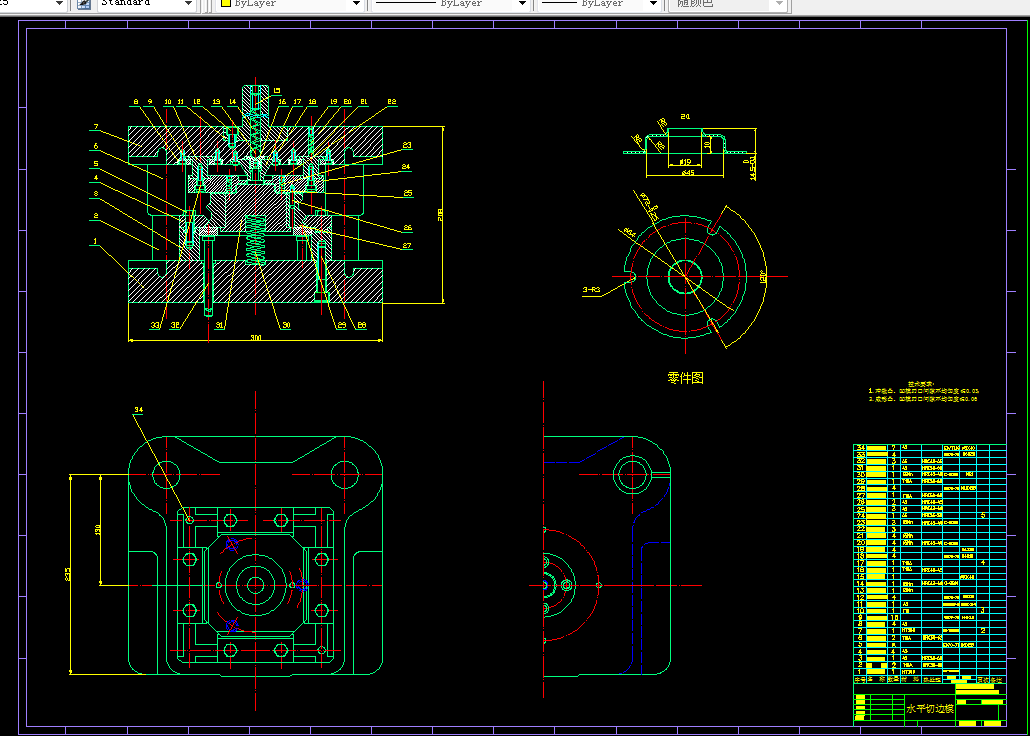The image size is (1030, 736).
Task: Select balloon number 29 below the section view
Action: point(342,325)
